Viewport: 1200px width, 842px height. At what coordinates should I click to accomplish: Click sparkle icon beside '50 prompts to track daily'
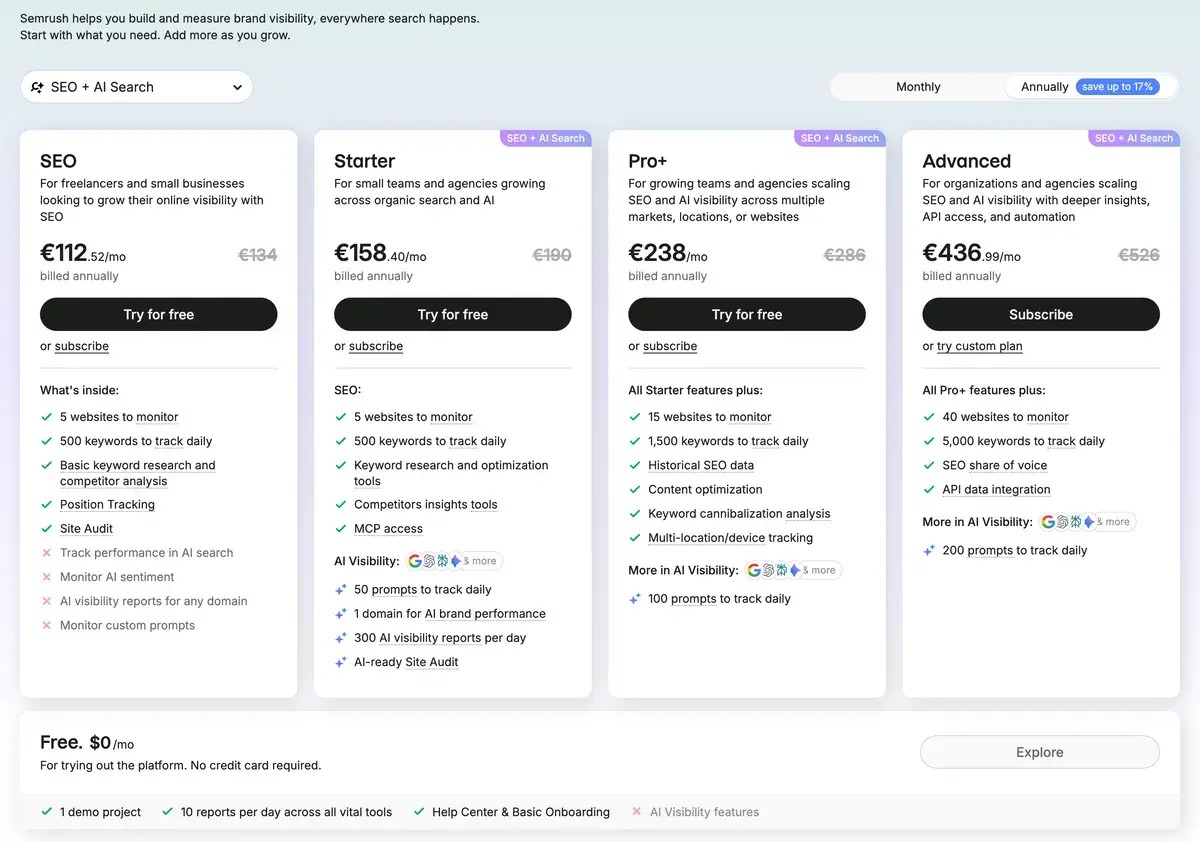[341, 590]
